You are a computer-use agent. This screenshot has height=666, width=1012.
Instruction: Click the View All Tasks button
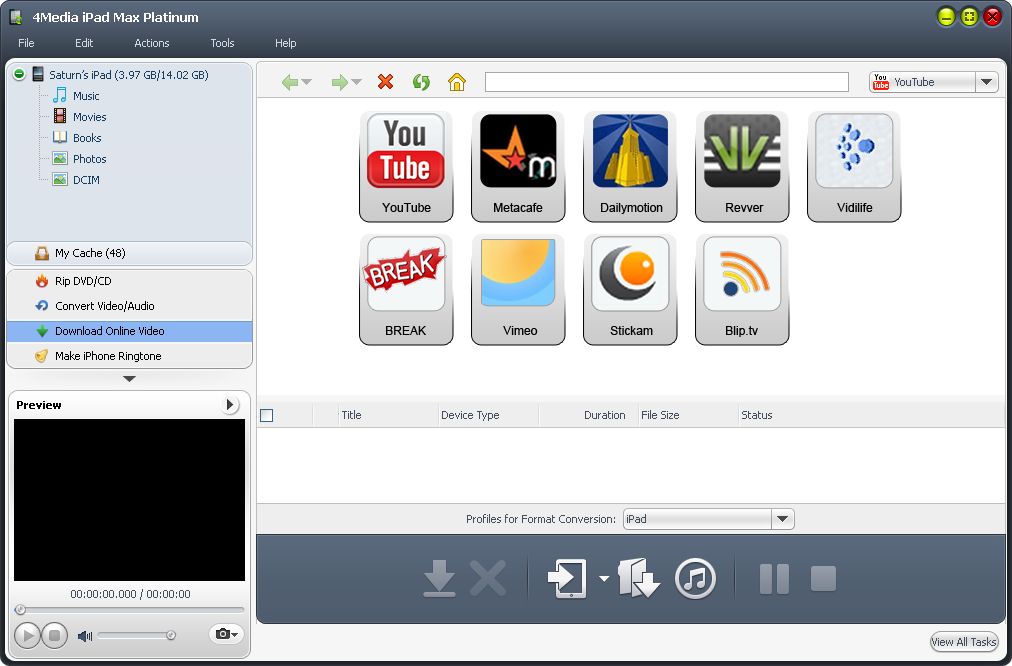tap(964, 641)
